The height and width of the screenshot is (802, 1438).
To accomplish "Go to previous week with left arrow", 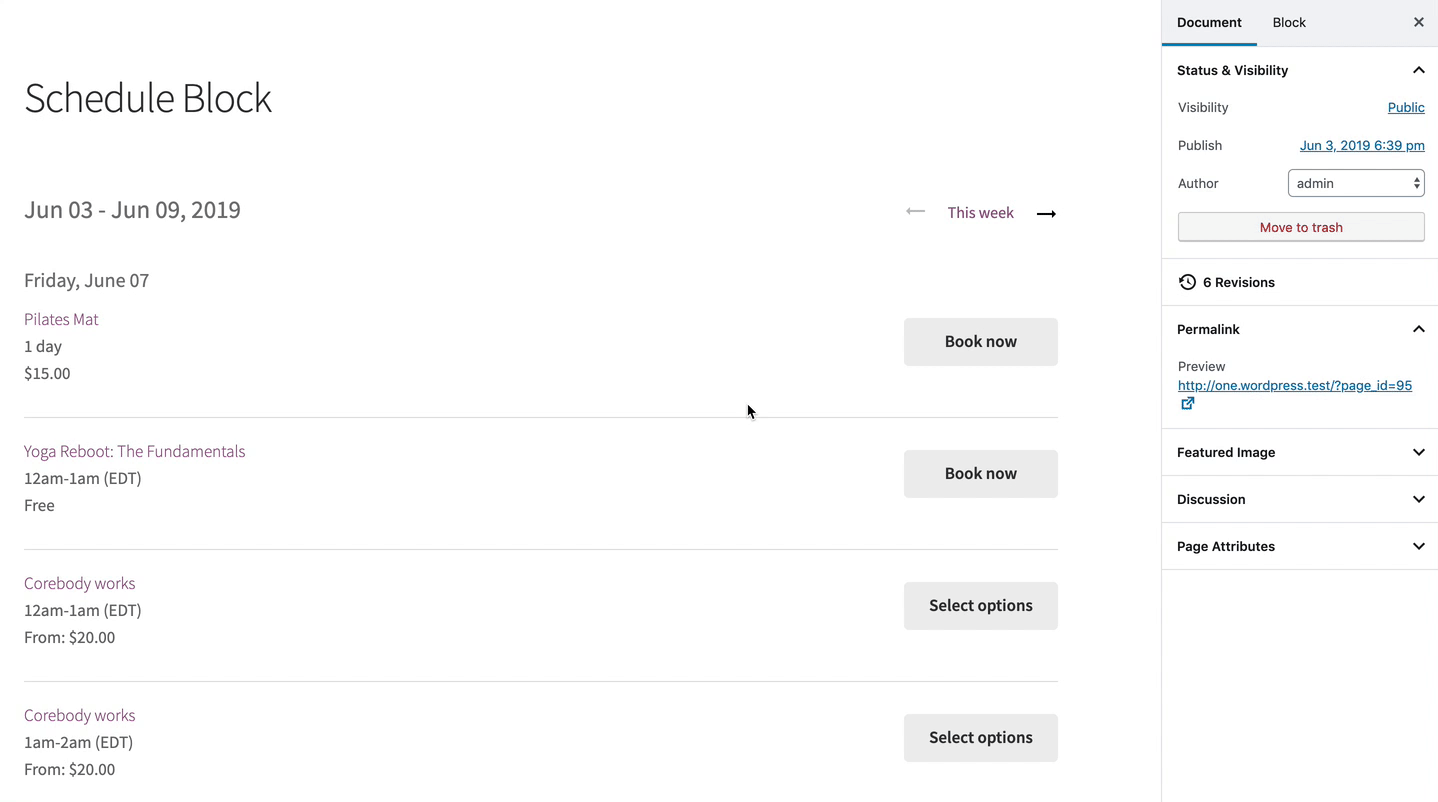I will 915,211.
